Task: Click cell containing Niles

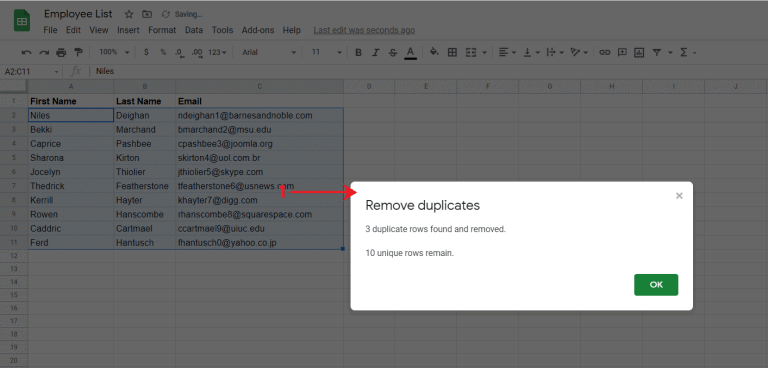Action: [71, 115]
